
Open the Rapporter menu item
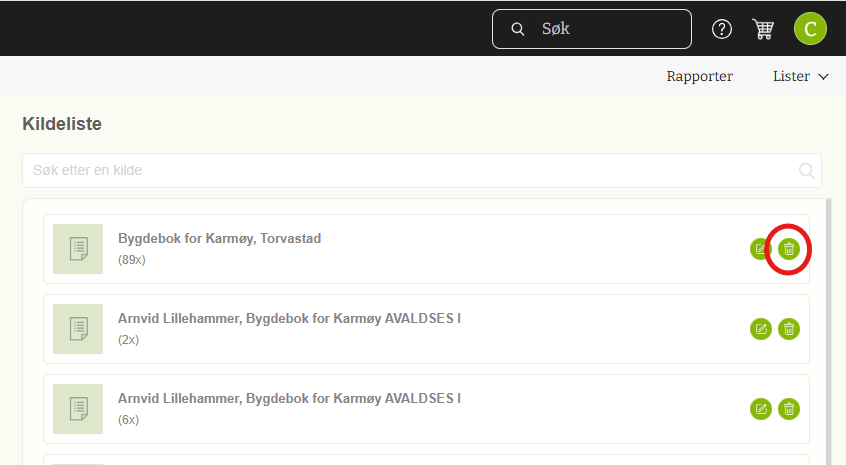pyautogui.click(x=700, y=76)
